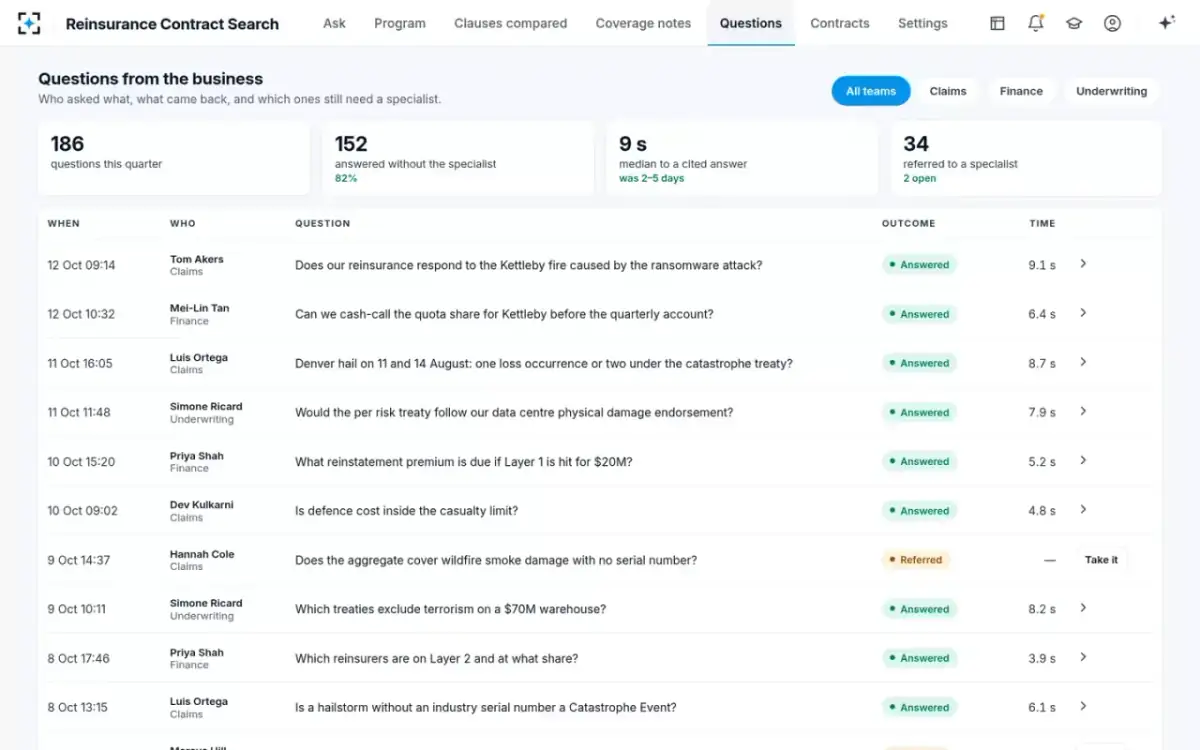This screenshot has width=1200, height=750.
Task: Open chevron for terrorism exclusion warehouse question
Action: point(1083,608)
